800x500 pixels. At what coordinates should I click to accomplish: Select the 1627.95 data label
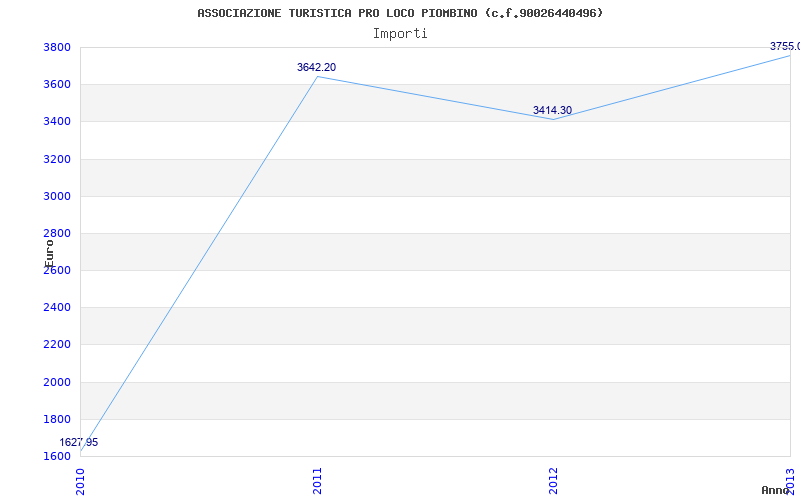tap(79, 442)
